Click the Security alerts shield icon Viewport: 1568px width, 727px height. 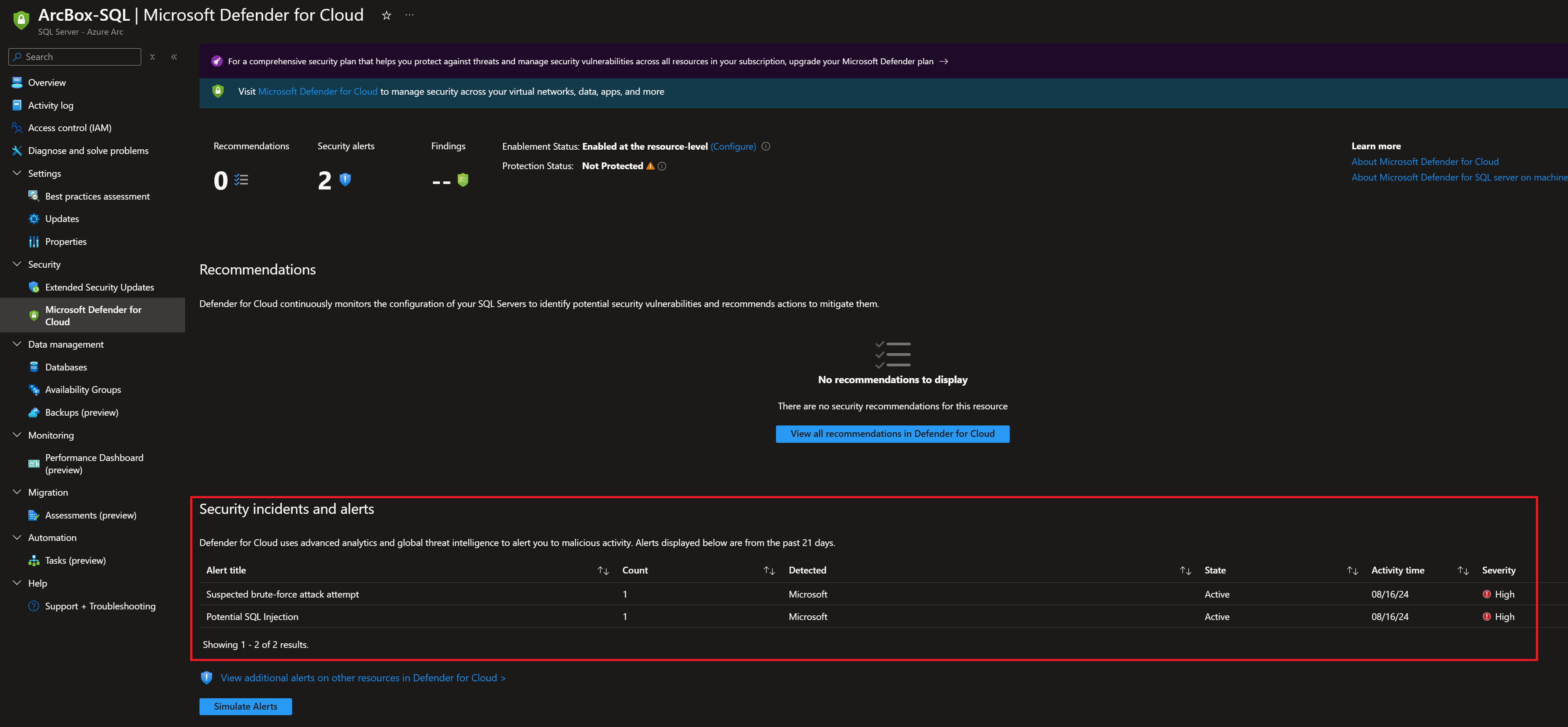345,180
